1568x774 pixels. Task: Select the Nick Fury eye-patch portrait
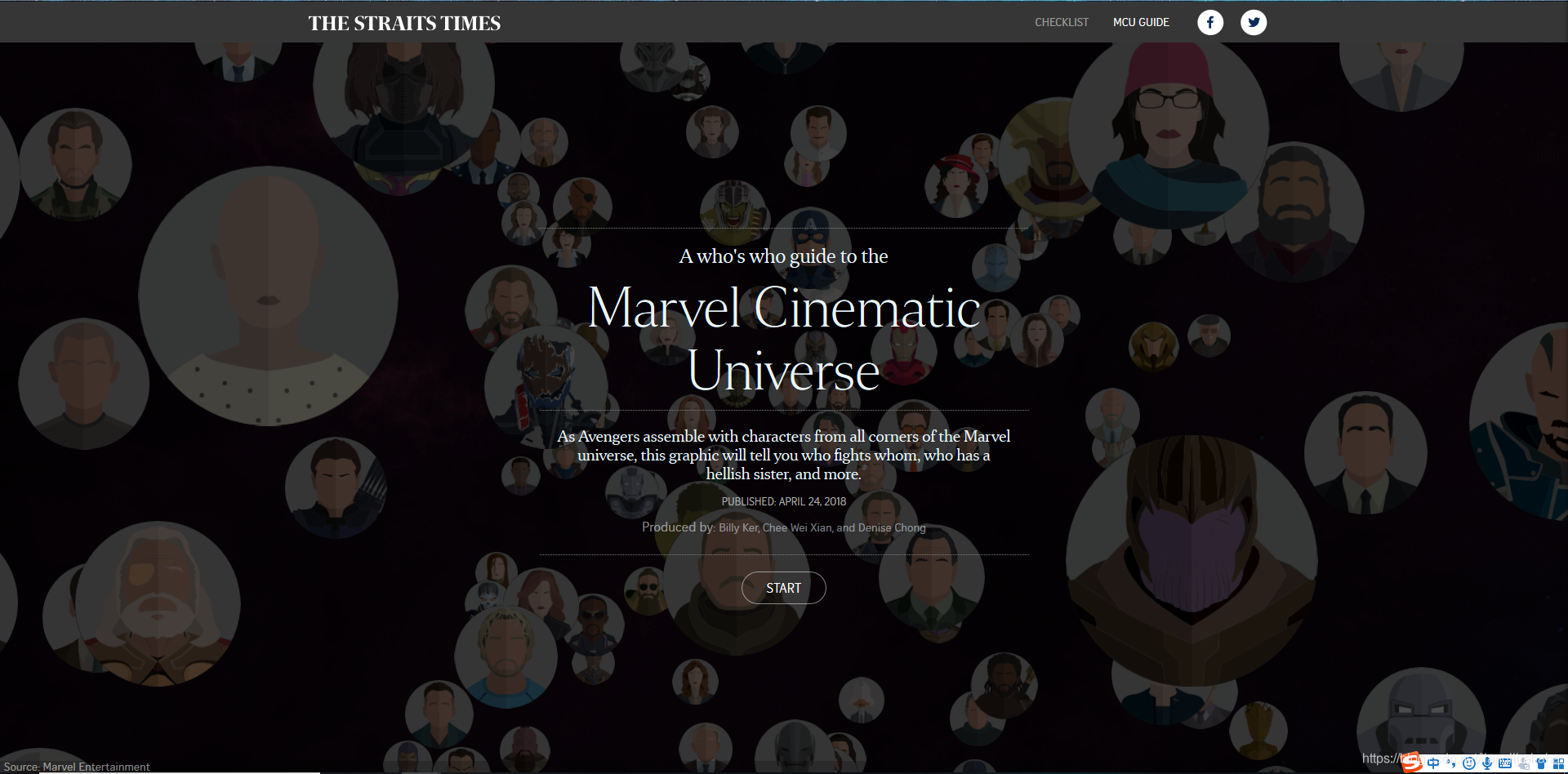[582, 206]
